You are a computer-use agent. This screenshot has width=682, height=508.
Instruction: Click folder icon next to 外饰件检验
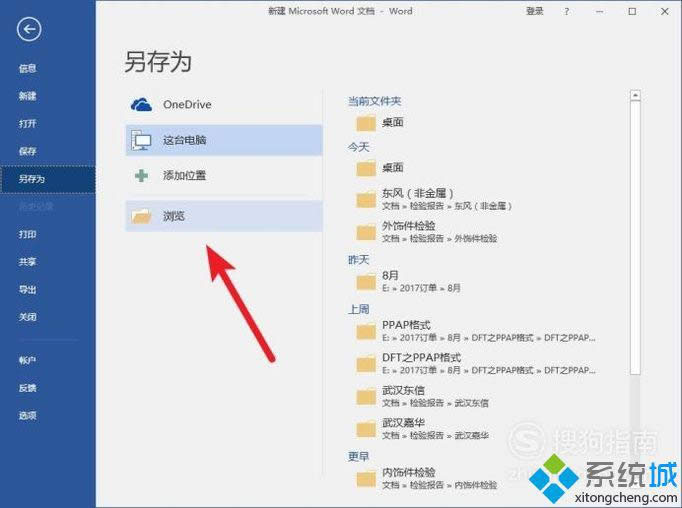tap(366, 232)
